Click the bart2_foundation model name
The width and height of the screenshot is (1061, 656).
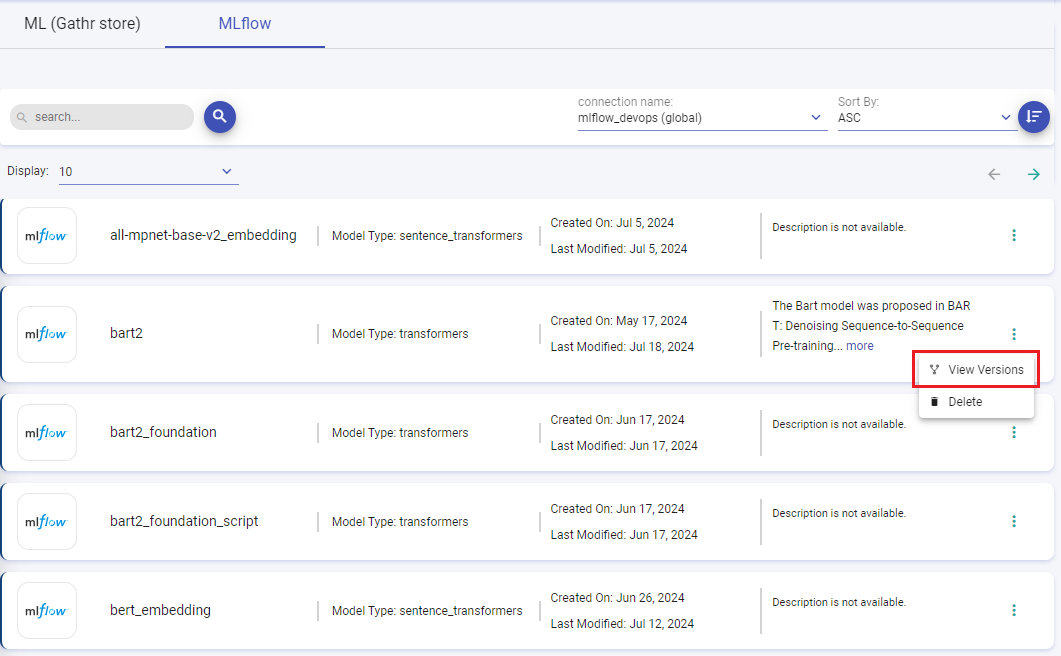coord(163,433)
